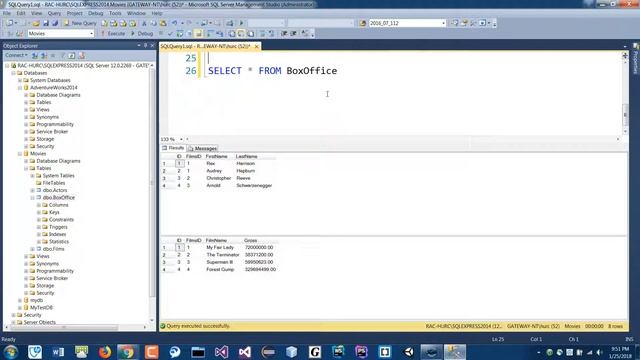
Task: Open the Project menu
Action: pos(74,13)
